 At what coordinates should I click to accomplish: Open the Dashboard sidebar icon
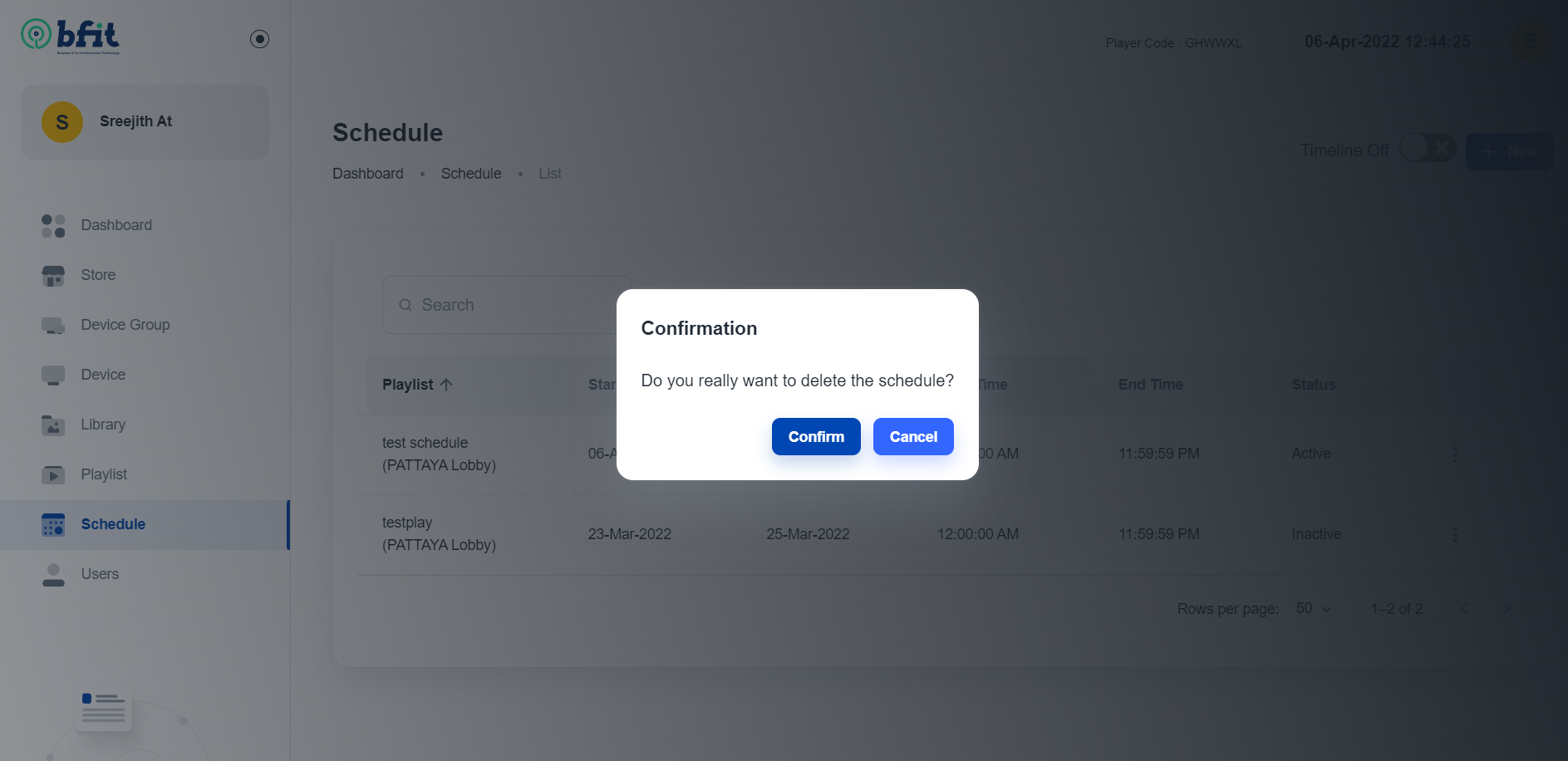click(x=53, y=225)
